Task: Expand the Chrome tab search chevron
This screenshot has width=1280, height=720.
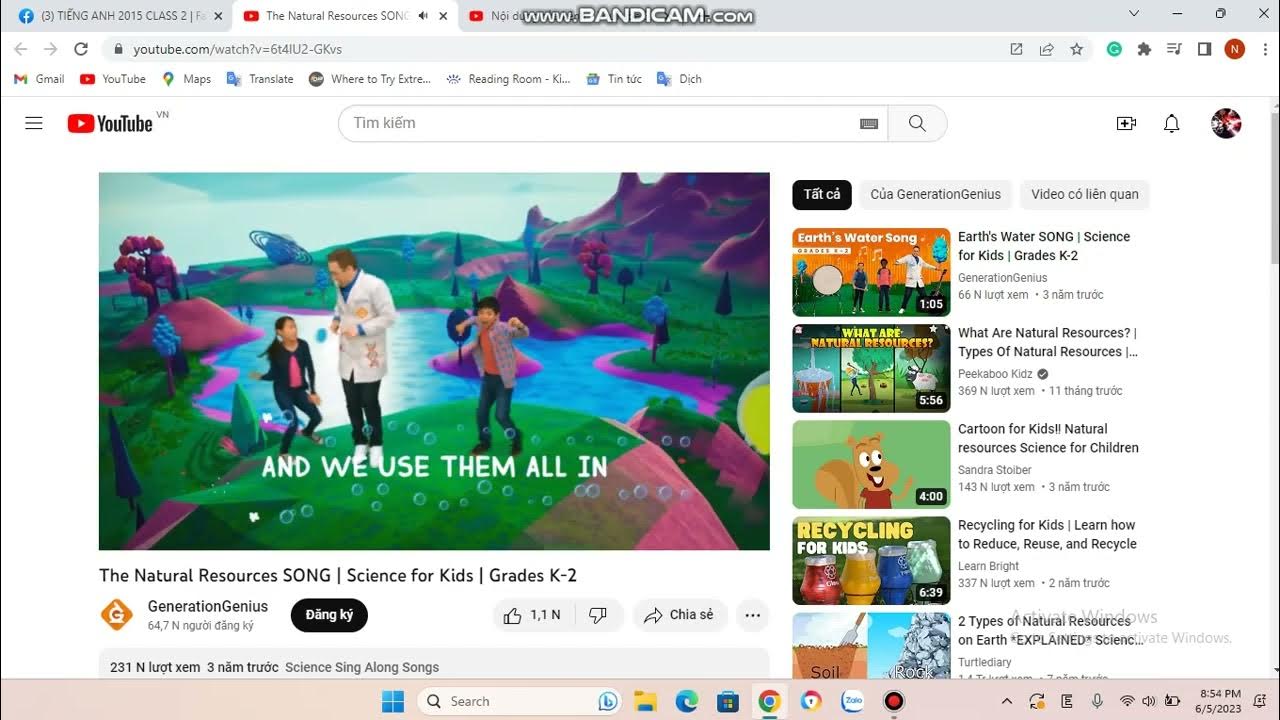Action: 1133,14
